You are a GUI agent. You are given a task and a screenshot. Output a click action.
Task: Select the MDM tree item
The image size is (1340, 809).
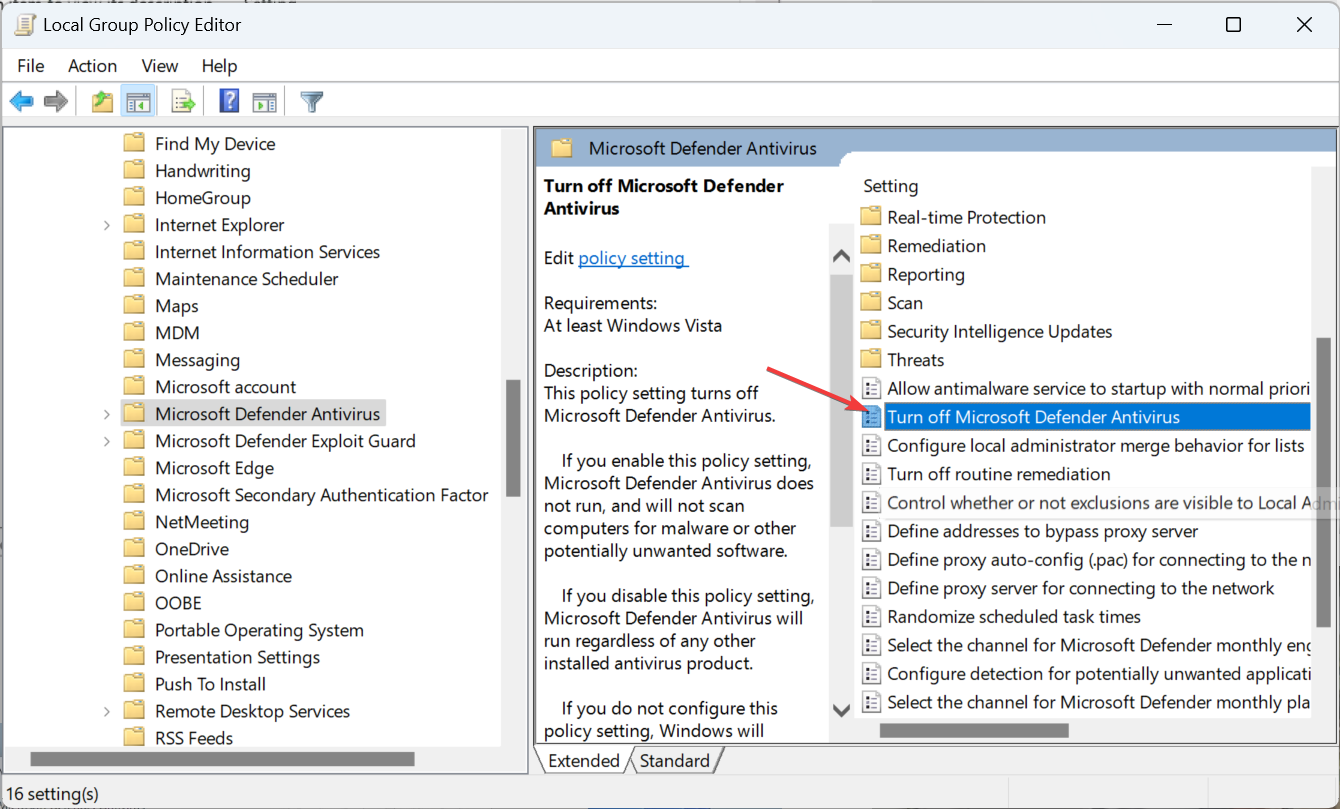[x=177, y=333]
